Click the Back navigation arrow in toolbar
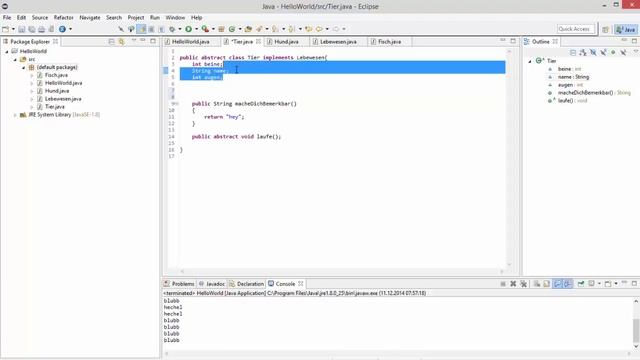The image size is (640, 360). (x=319, y=29)
